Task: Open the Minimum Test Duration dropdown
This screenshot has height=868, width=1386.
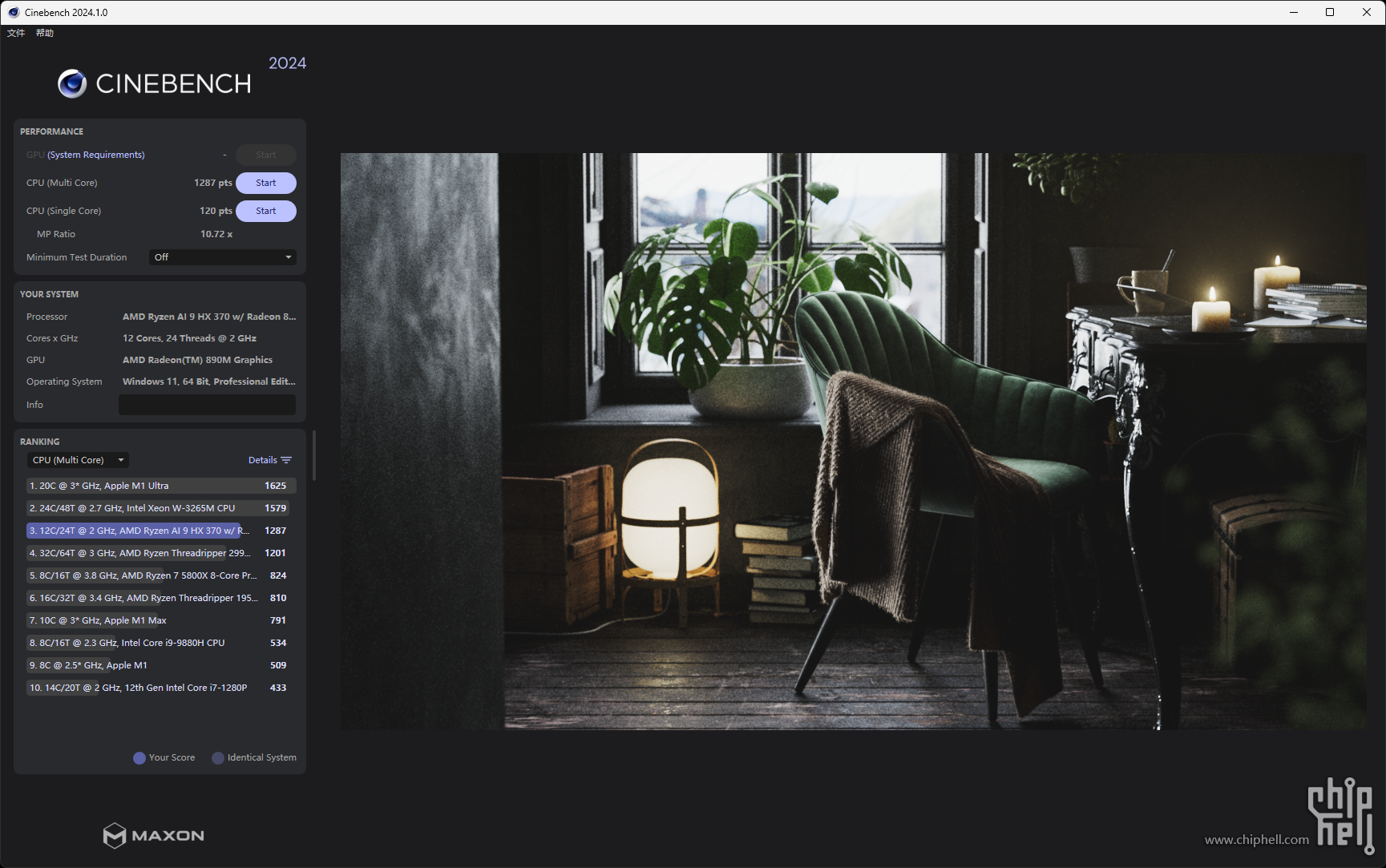Action: pyautogui.click(x=223, y=257)
